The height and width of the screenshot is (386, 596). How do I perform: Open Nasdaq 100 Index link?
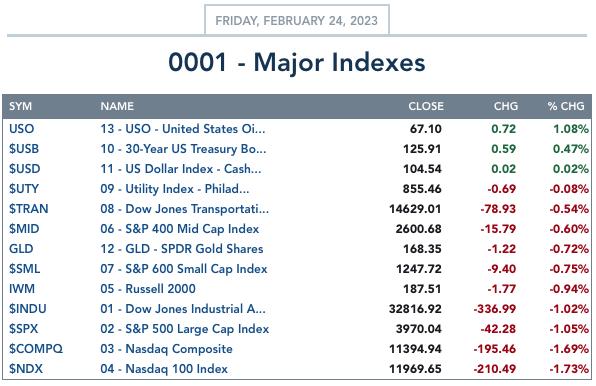click(x=164, y=369)
